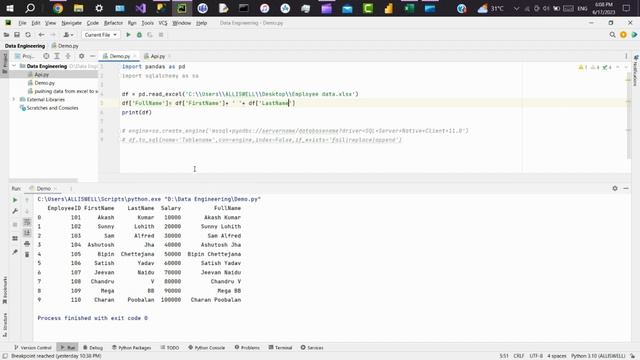Open the Refactor menu
This screenshot has width=640, height=360.
113,23
